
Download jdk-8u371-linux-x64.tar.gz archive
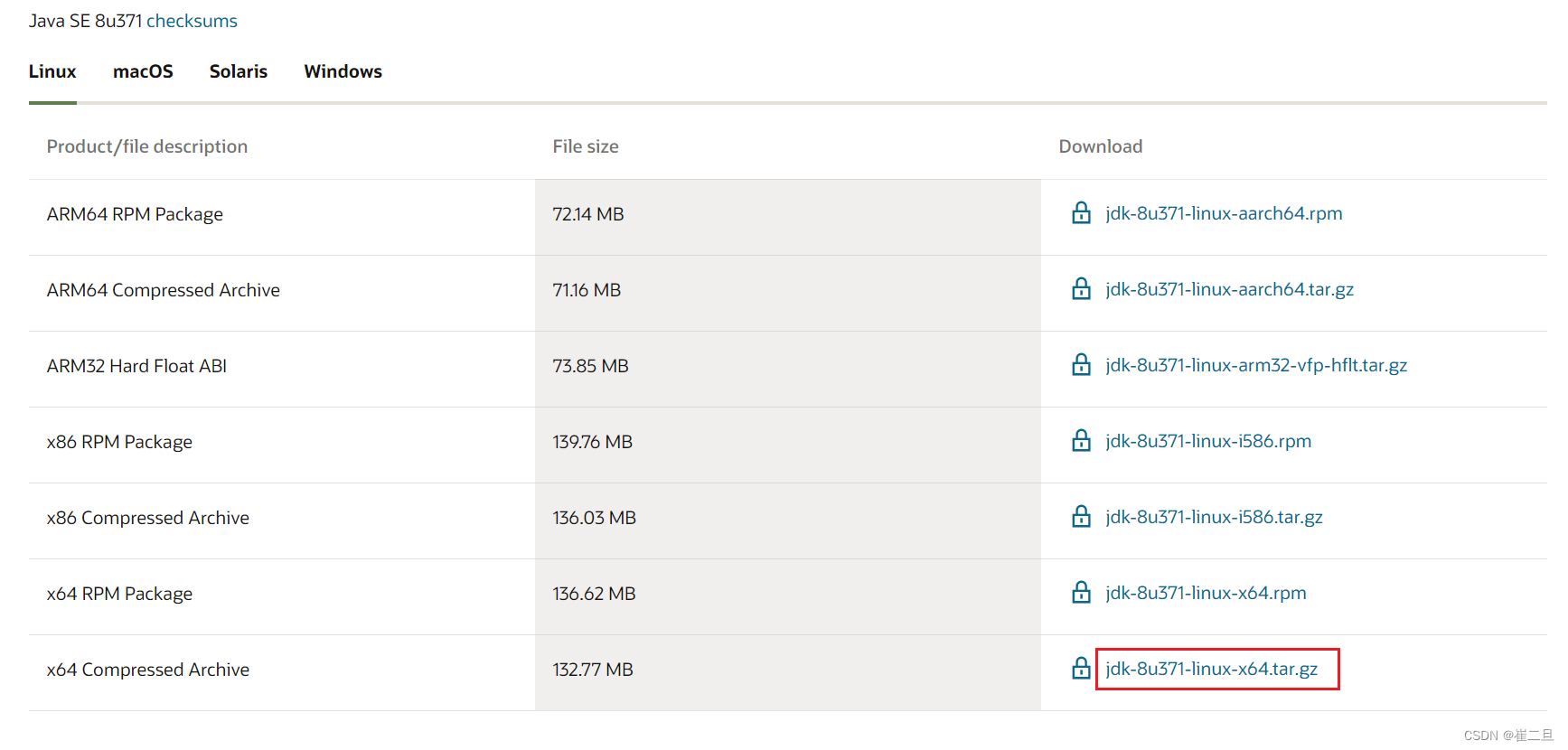tap(1211, 669)
